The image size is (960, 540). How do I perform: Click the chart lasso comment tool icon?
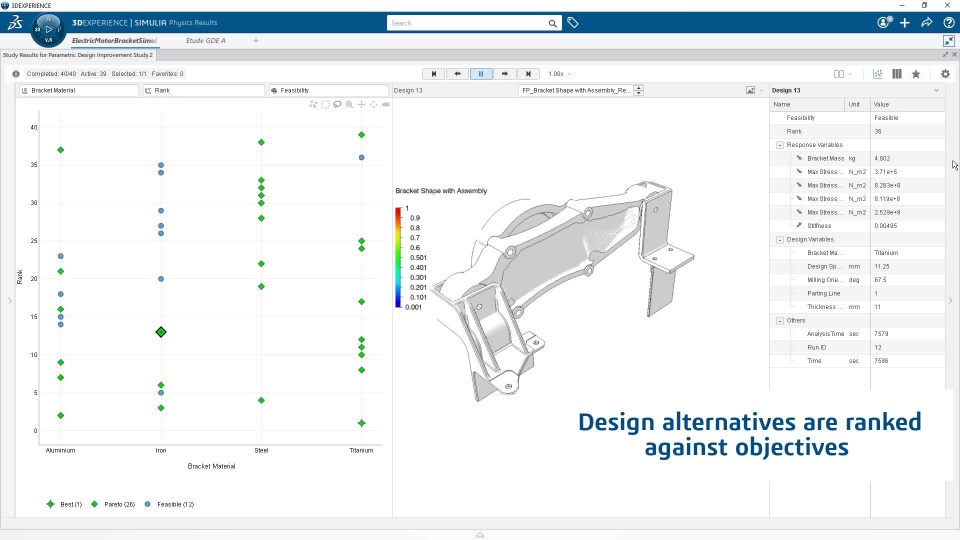[337, 105]
